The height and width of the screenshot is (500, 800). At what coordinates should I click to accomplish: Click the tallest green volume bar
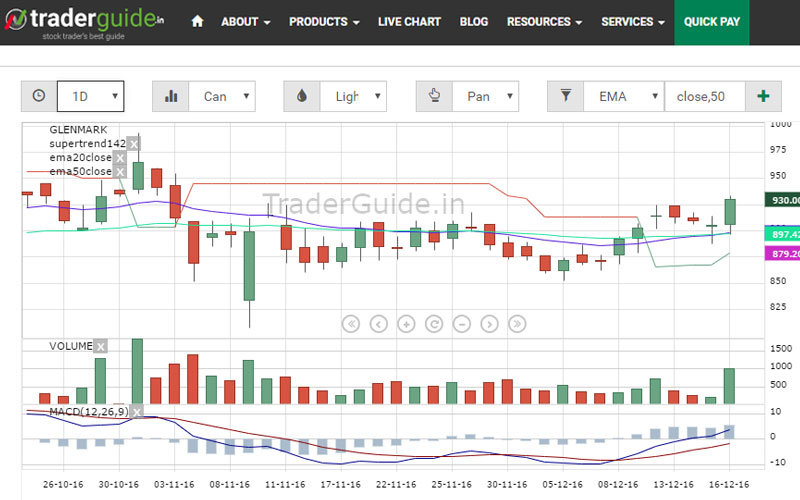click(137, 371)
